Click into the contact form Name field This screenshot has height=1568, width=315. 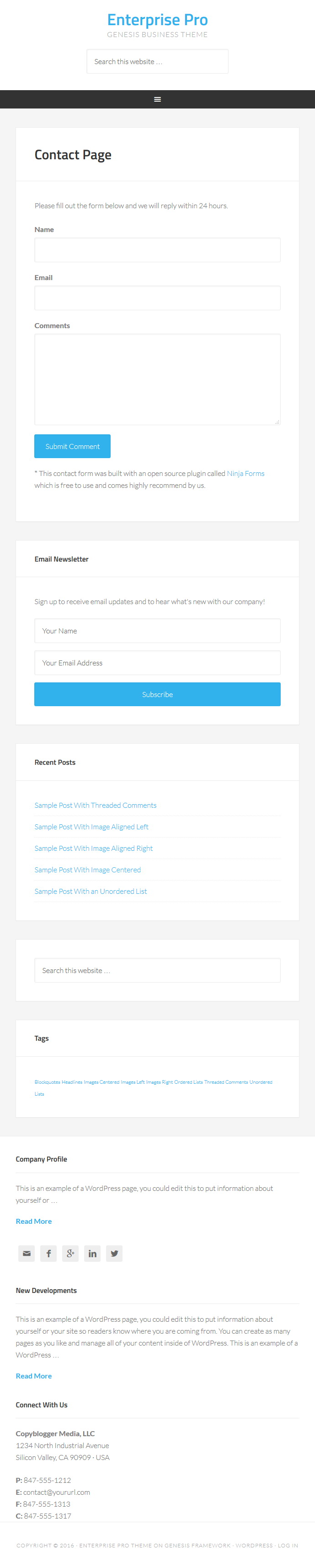pos(157,250)
